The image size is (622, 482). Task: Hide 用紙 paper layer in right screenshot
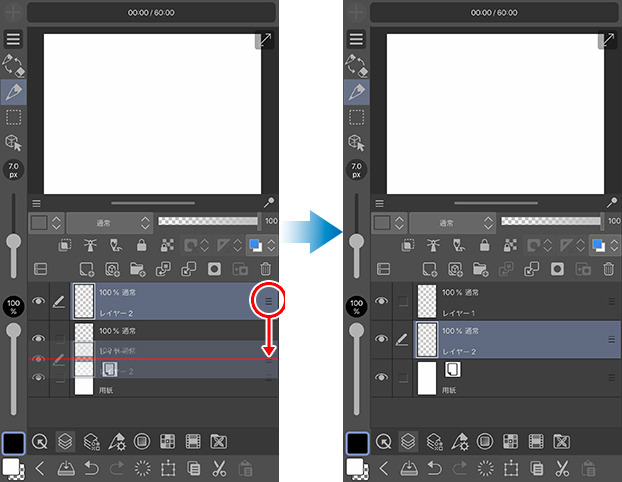pos(382,376)
